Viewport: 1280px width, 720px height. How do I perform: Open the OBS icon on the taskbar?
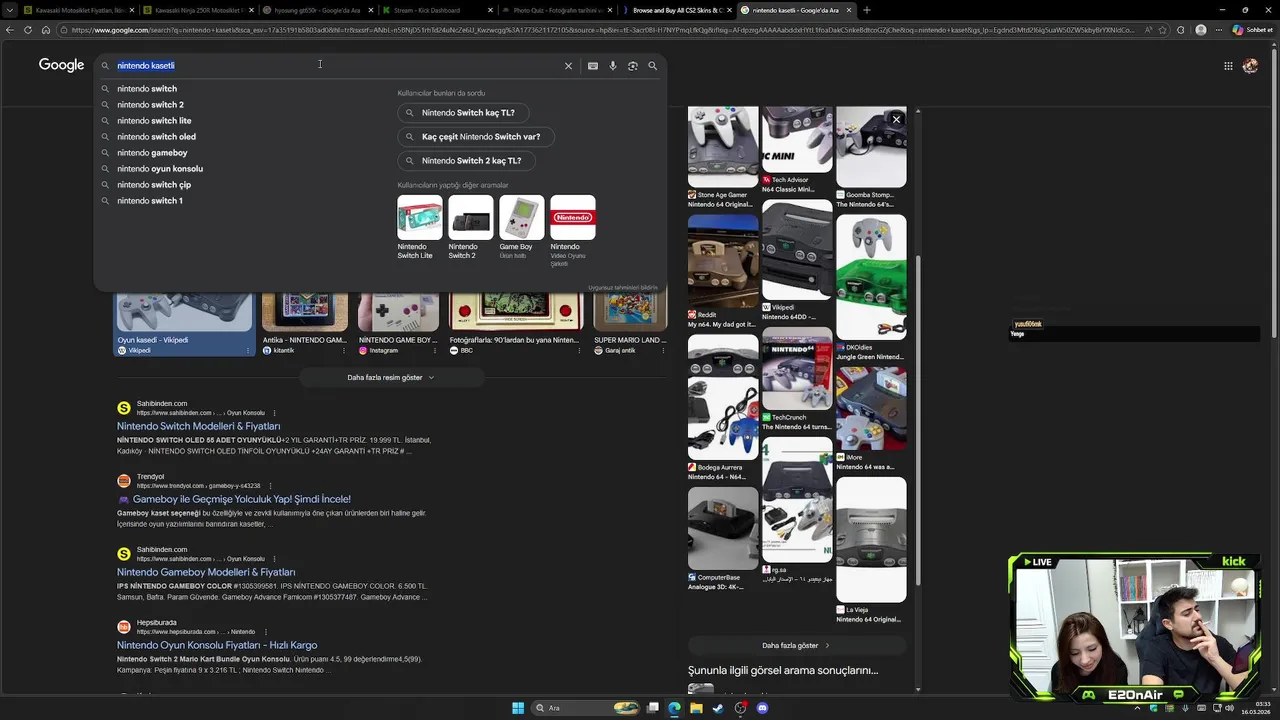tap(740, 708)
